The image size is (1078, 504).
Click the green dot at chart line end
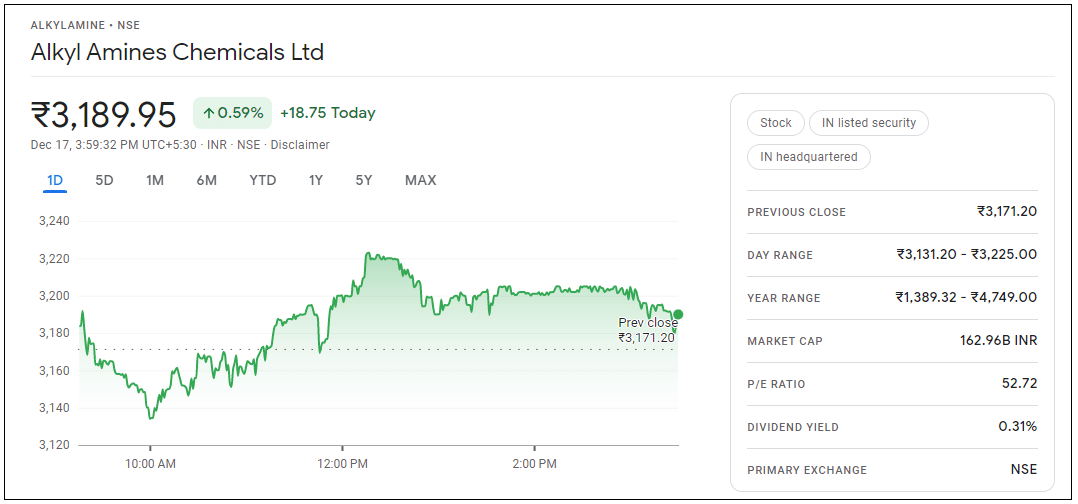[x=678, y=314]
